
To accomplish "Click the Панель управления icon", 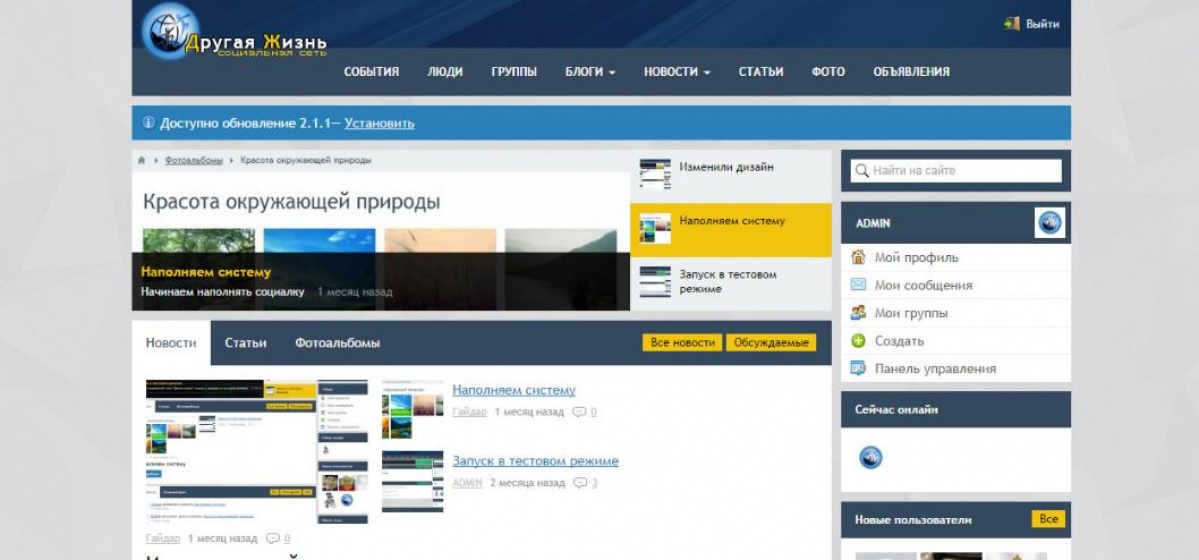I will (858, 369).
